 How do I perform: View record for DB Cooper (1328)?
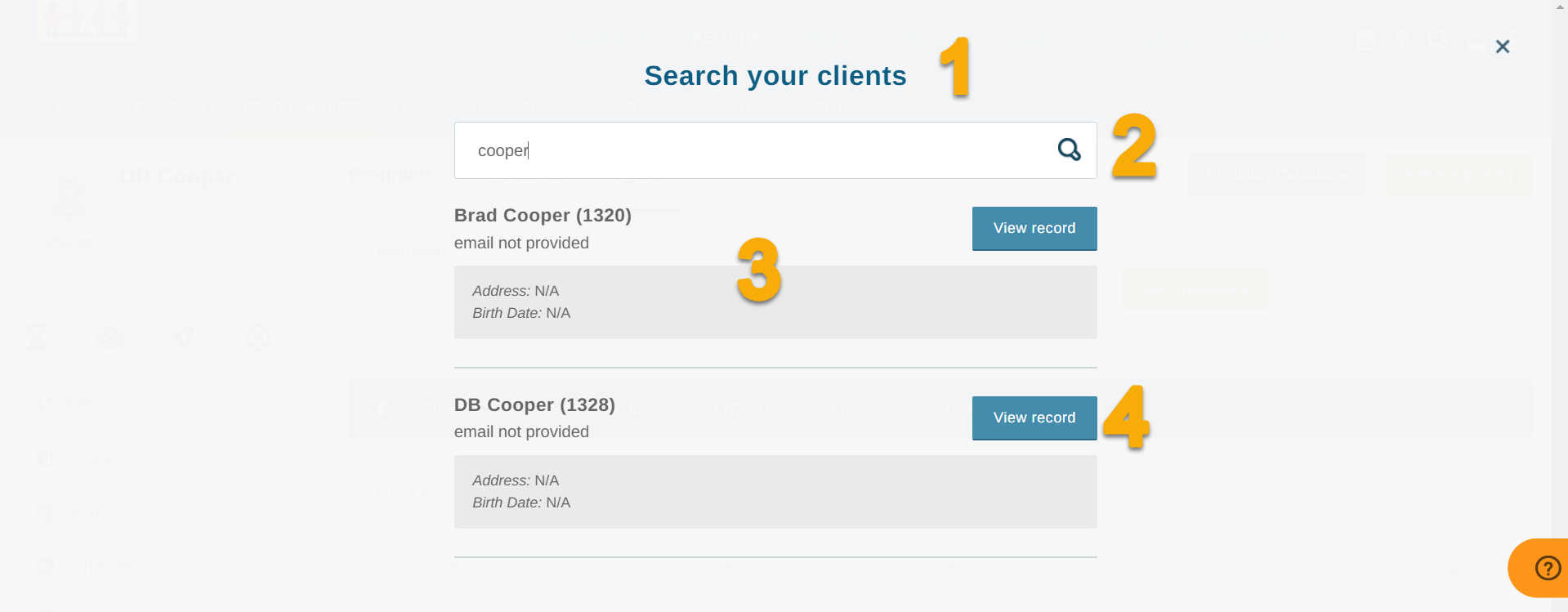pos(1034,418)
